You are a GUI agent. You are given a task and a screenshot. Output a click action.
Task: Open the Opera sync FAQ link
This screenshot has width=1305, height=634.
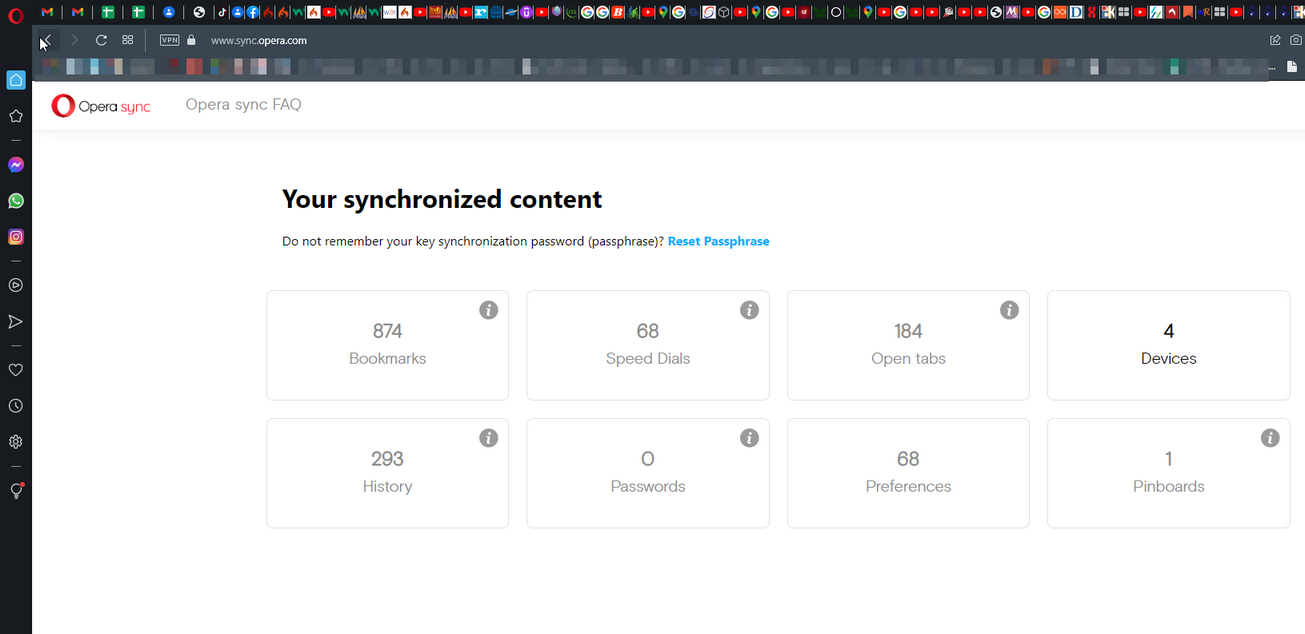point(243,104)
